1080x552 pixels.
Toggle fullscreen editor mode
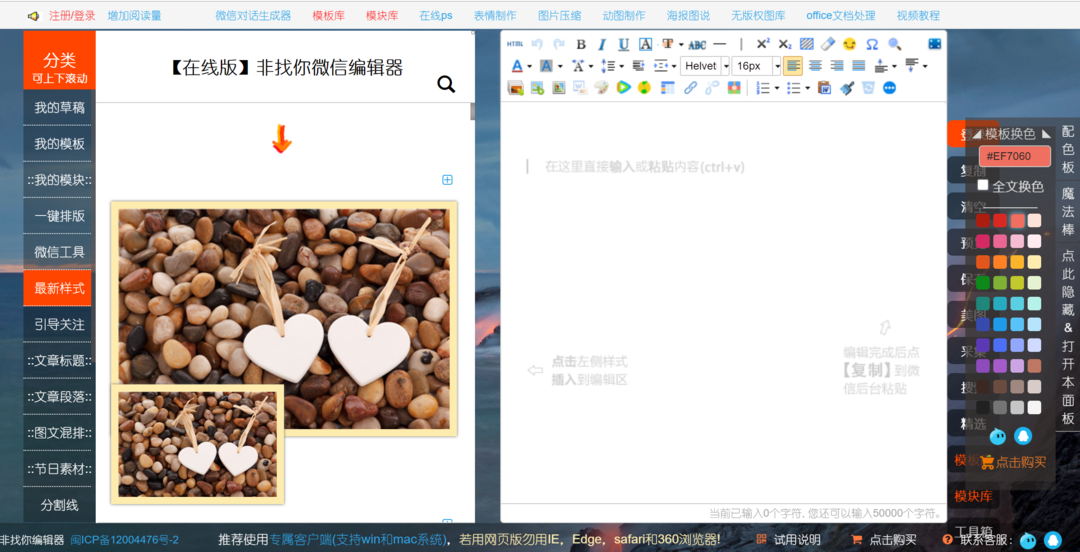click(x=935, y=44)
